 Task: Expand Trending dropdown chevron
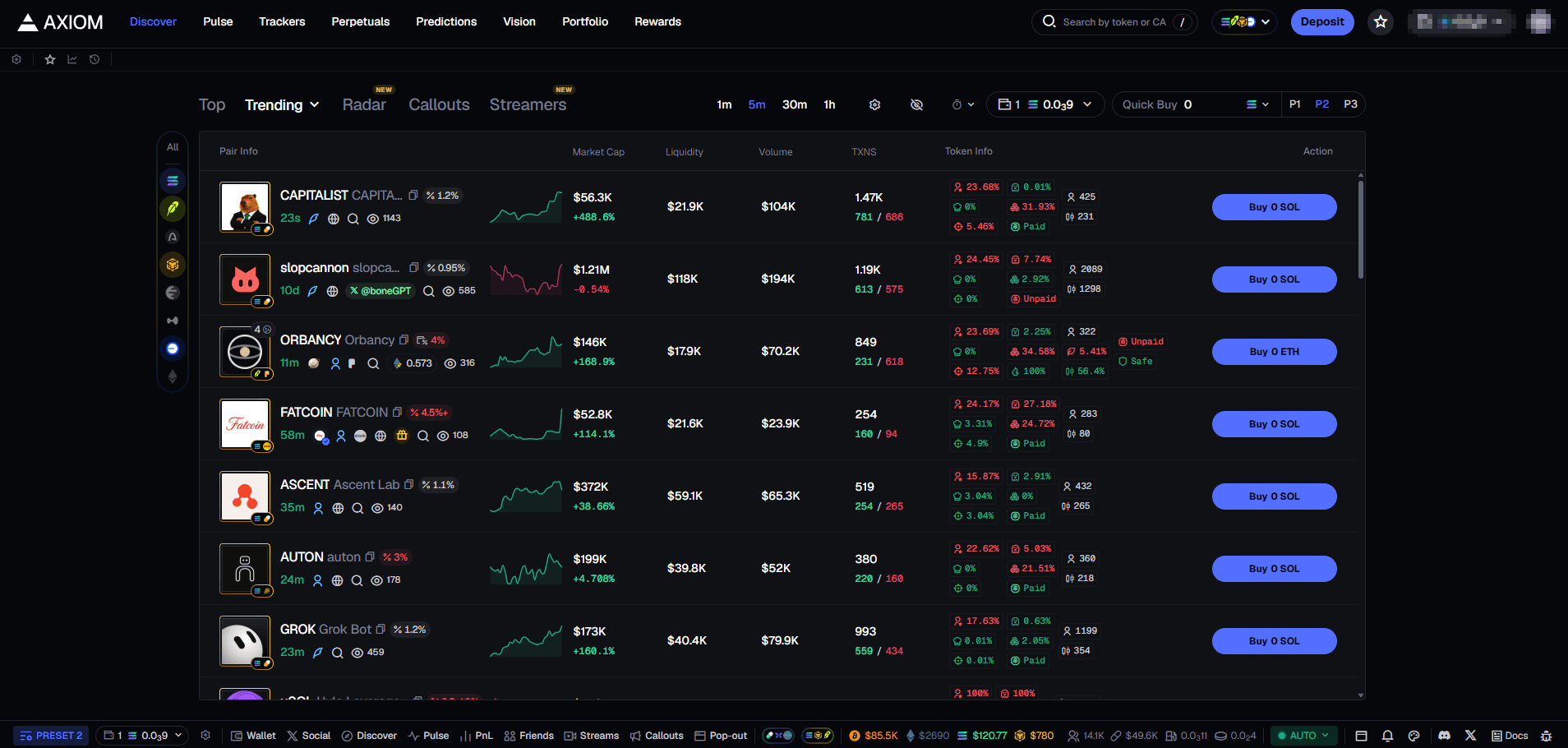pyautogui.click(x=315, y=105)
